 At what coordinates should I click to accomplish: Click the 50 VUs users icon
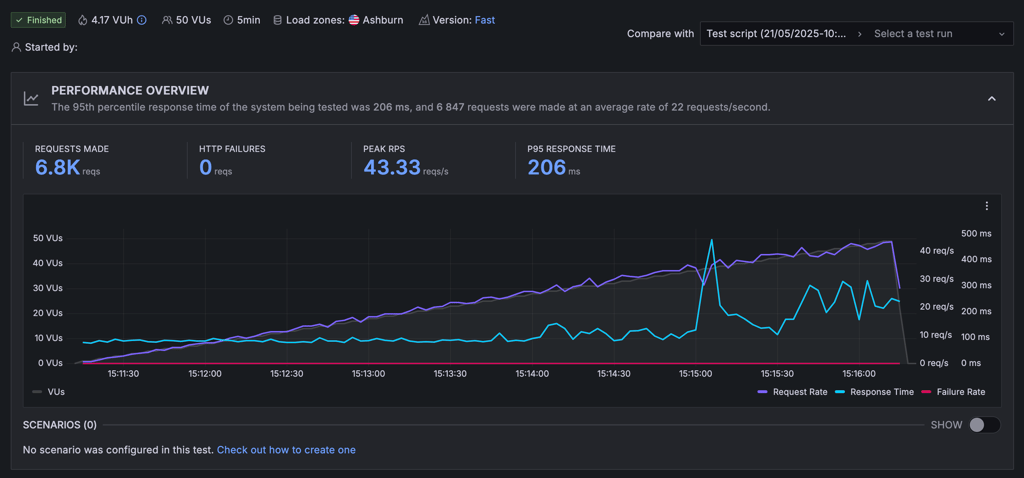[x=167, y=20]
